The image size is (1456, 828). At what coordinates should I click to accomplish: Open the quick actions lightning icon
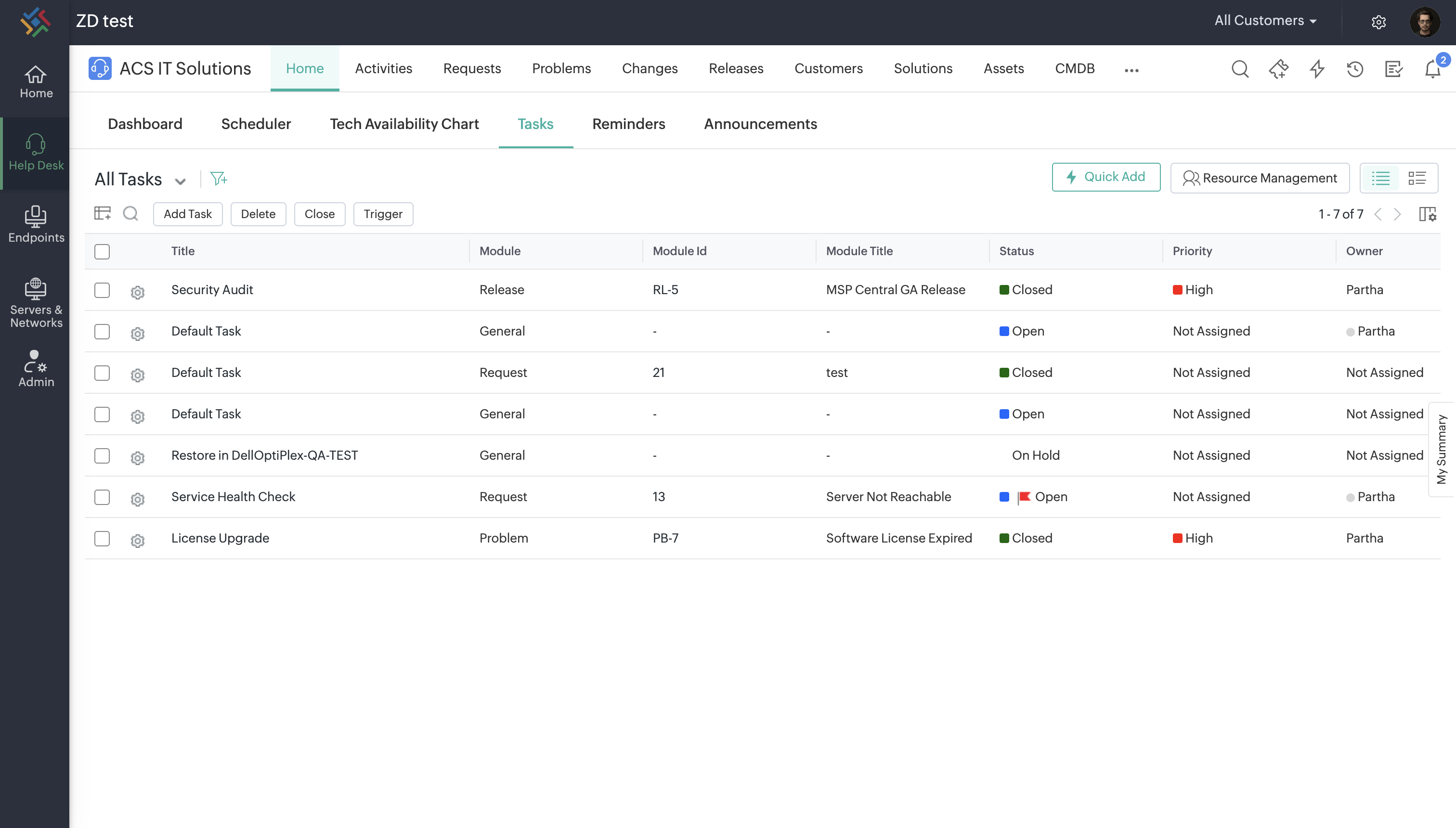coord(1317,69)
